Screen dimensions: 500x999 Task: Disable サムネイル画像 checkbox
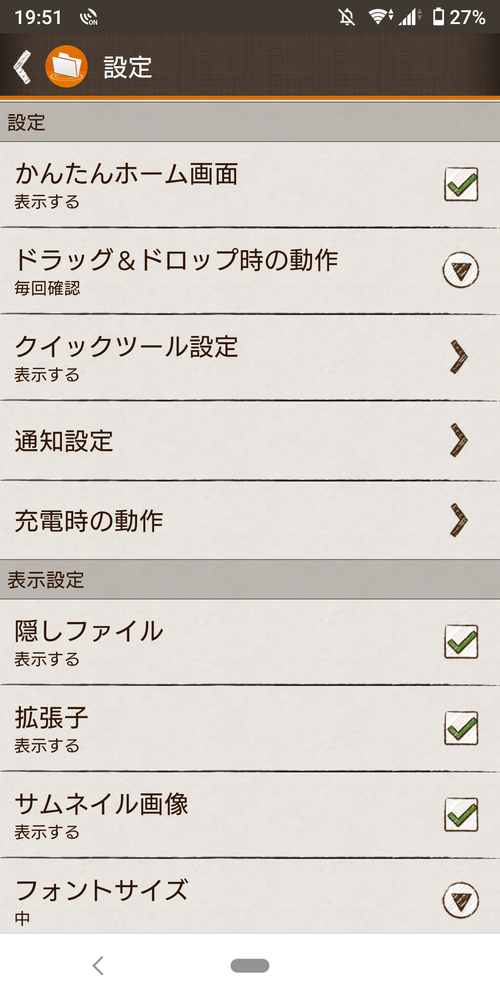tap(461, 815)
